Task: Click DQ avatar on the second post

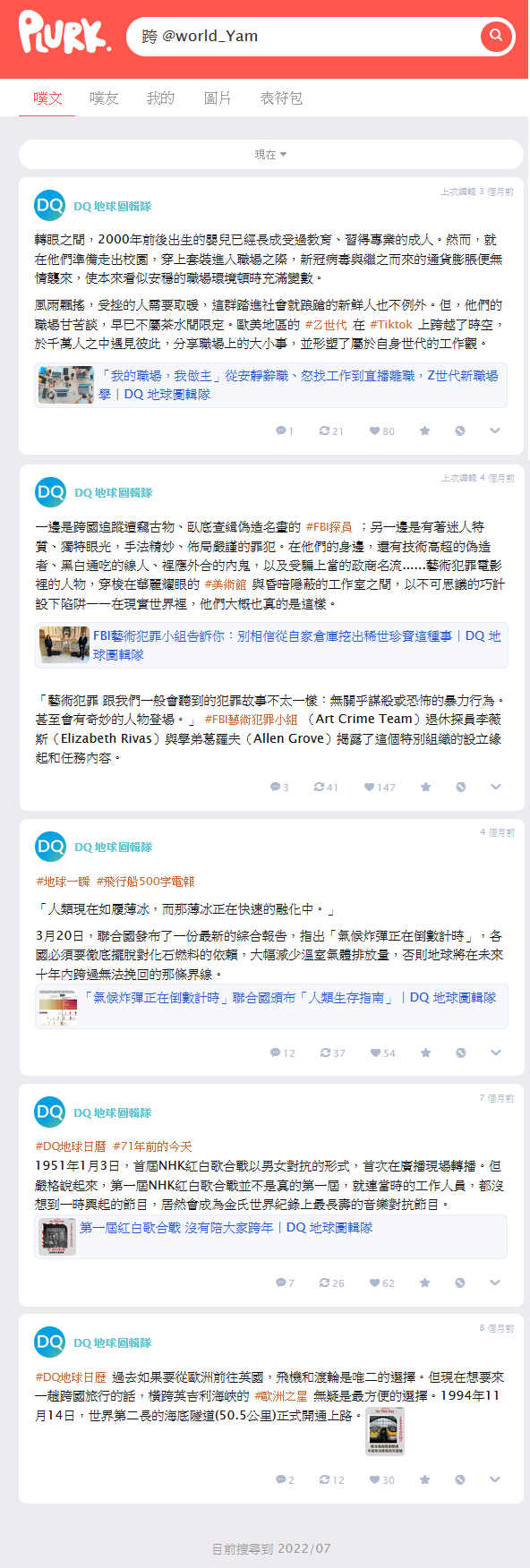Action: (x=50, y=491)
